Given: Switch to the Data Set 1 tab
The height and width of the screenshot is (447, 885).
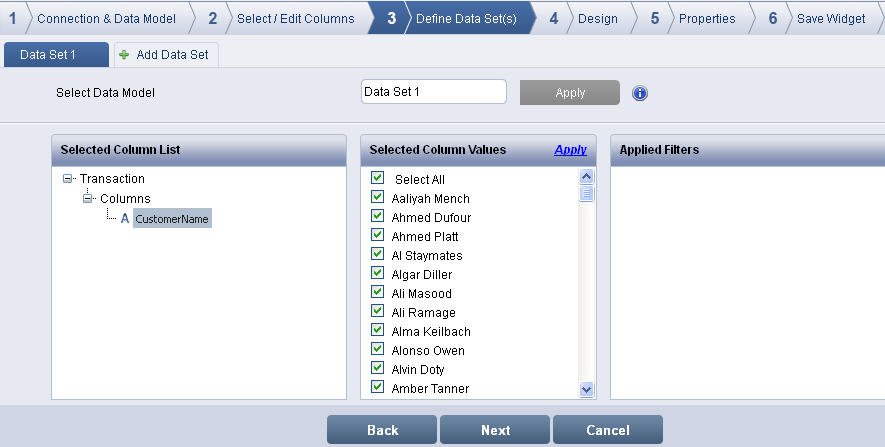Looking at the screenshot, I should click(x=48, y=55).
